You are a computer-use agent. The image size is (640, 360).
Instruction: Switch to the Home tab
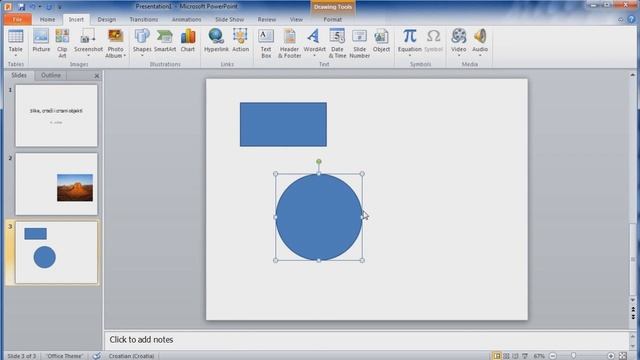[x=47, y=19]
